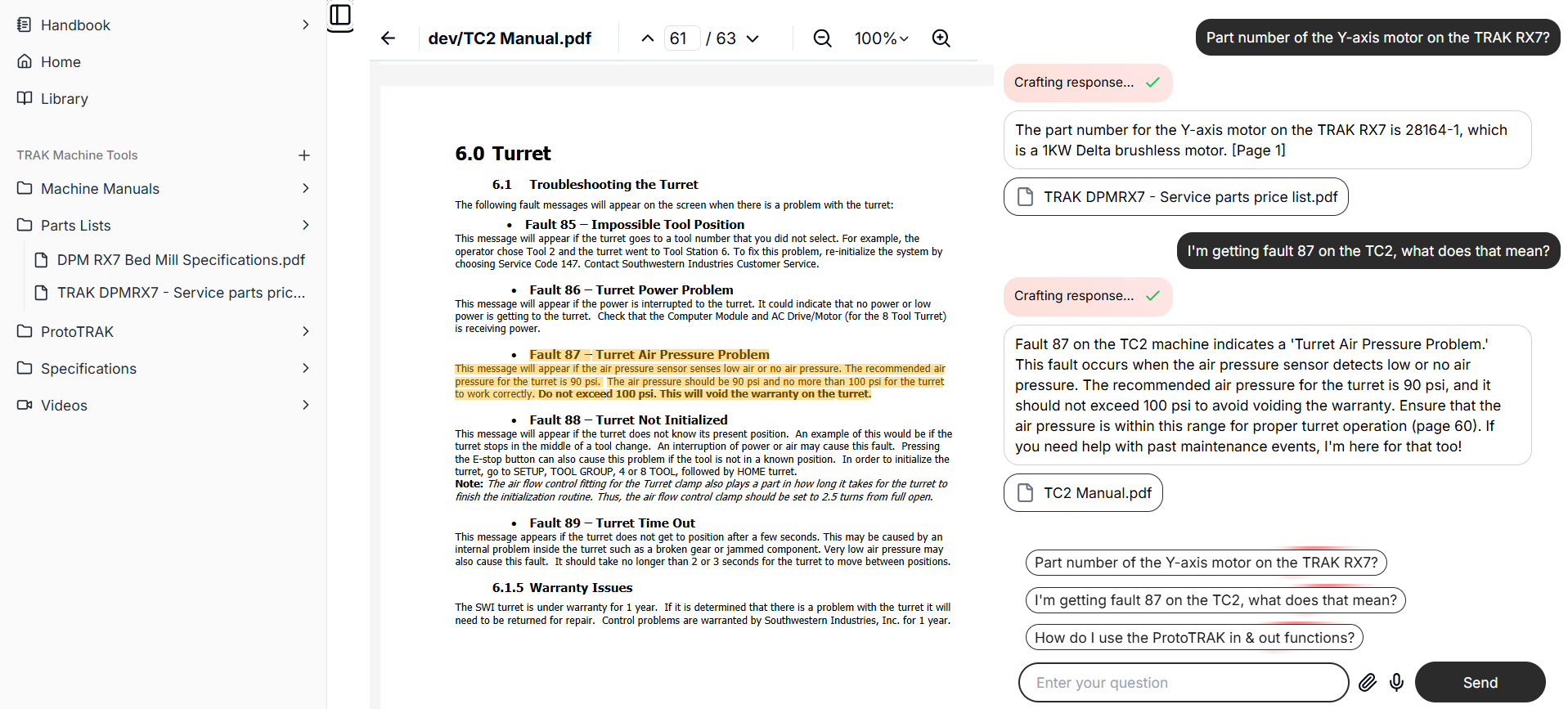Image resolution: width=1568 pixels, height=709 pixels.
Task: Click the Specifications folder icon
Action: 25,368
